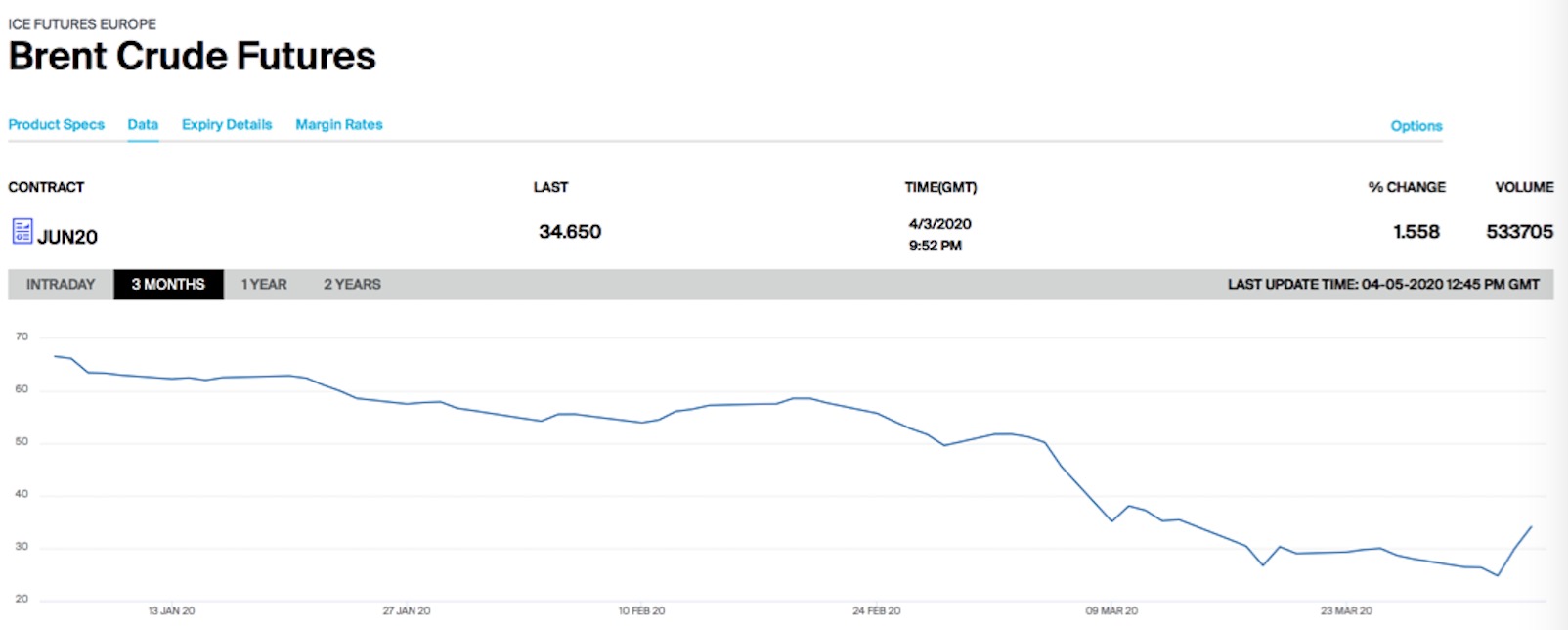Click the Brent Crude Futures heading
Screen dimensions: 1568x630
click(x=193, y=57)
